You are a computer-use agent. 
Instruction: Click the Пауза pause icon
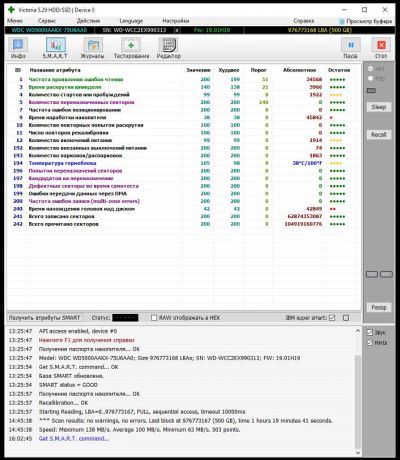click(x=350, y=48)
